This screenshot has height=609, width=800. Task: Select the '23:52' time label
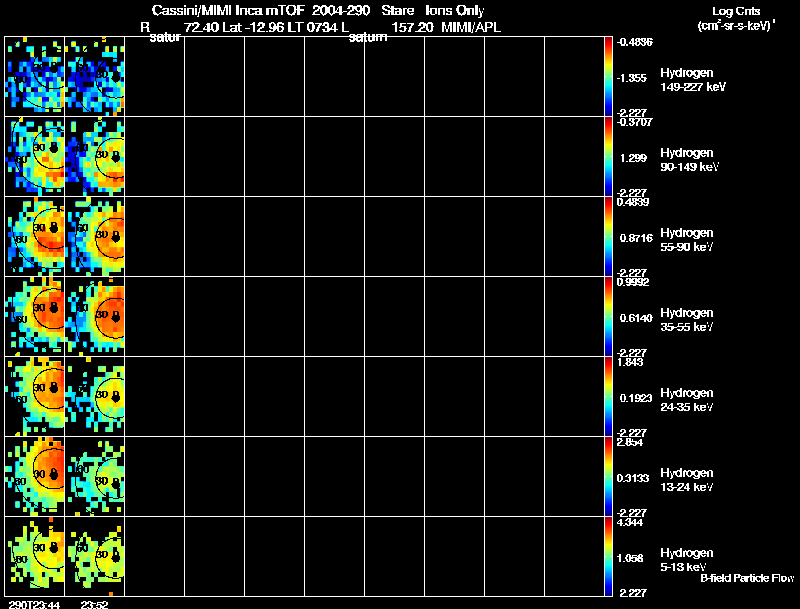(x=94, y=604)
